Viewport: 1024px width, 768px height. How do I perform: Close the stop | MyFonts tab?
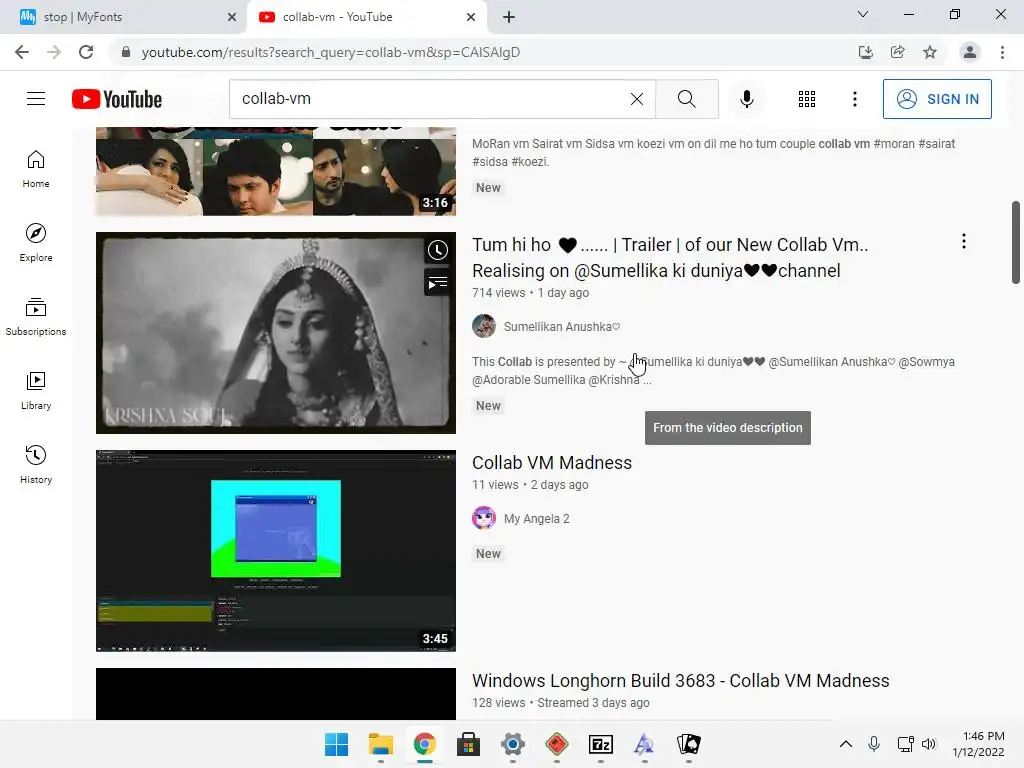(232, 17)
